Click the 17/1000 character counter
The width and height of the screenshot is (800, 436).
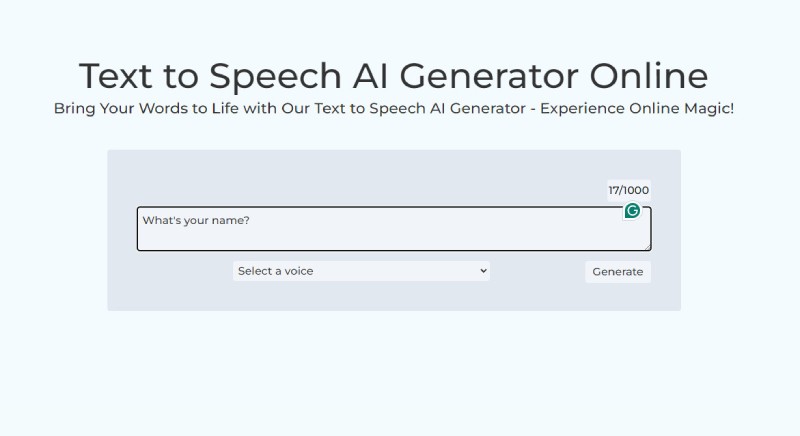coord(628,190)
